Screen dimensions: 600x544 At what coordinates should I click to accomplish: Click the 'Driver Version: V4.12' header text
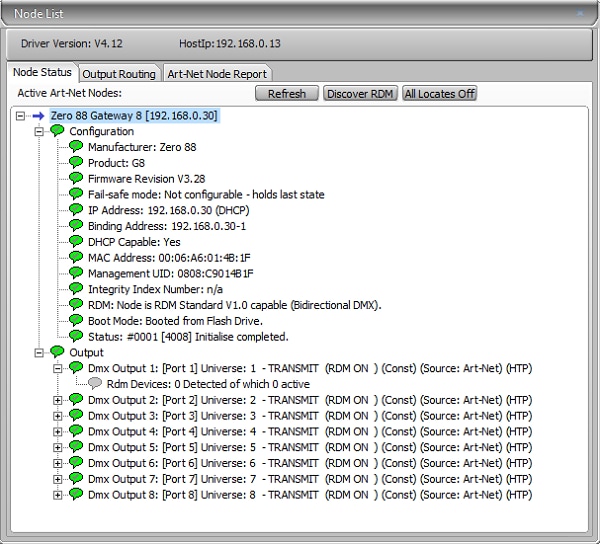(x=72, y=44)
